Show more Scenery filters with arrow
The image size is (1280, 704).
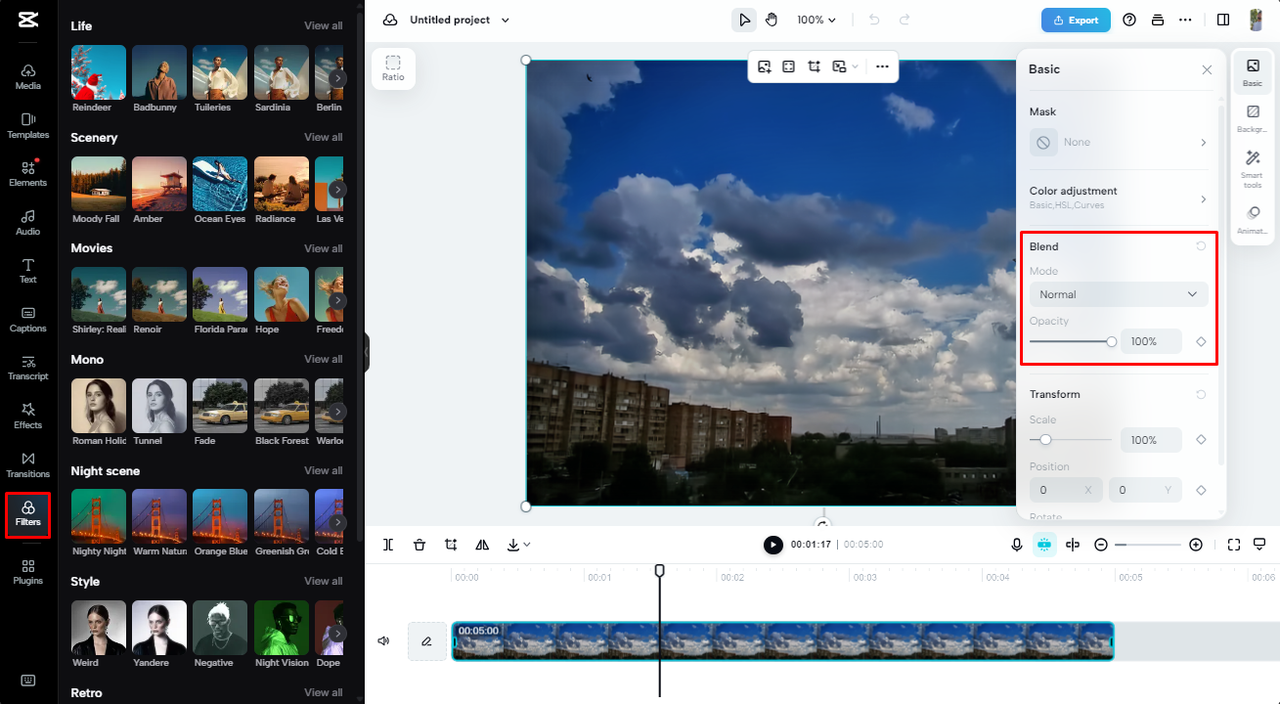point(339,189)
